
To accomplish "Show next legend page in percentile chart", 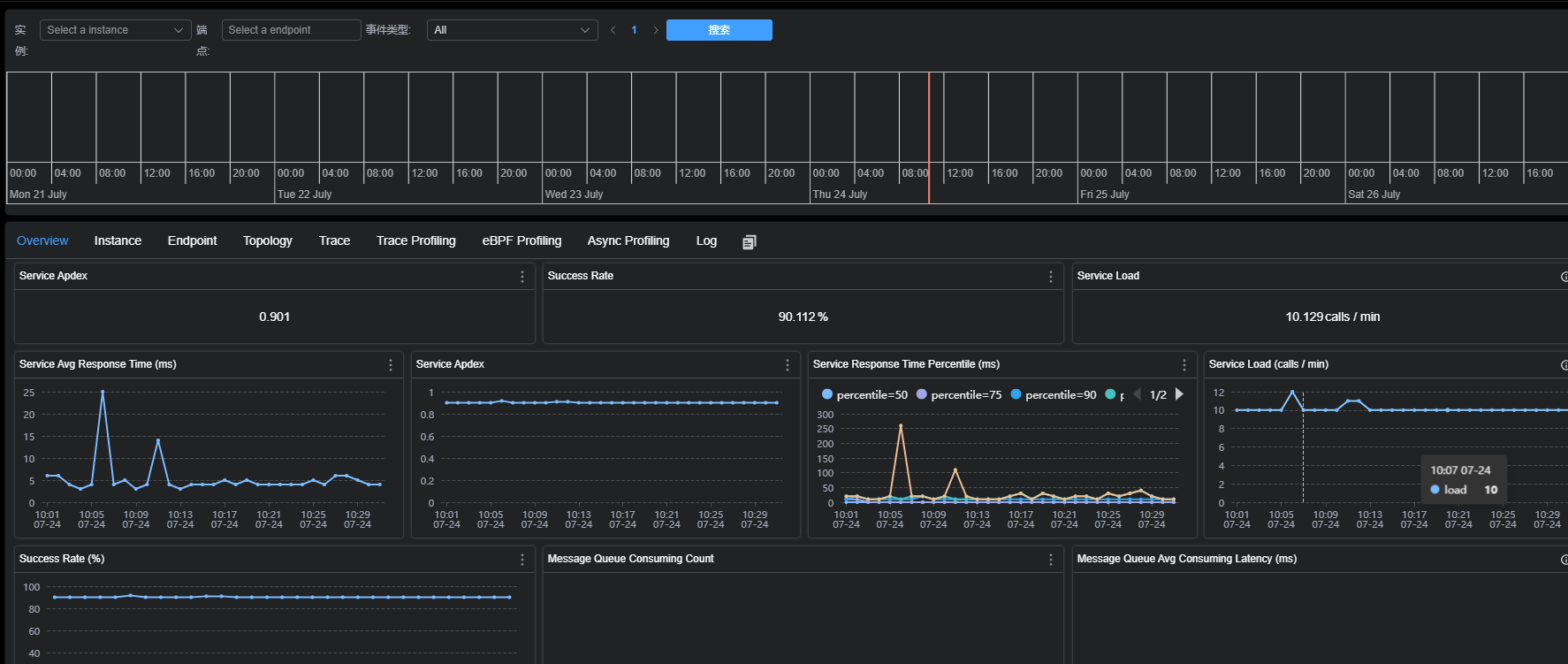I will click(x=1179, y=394).
